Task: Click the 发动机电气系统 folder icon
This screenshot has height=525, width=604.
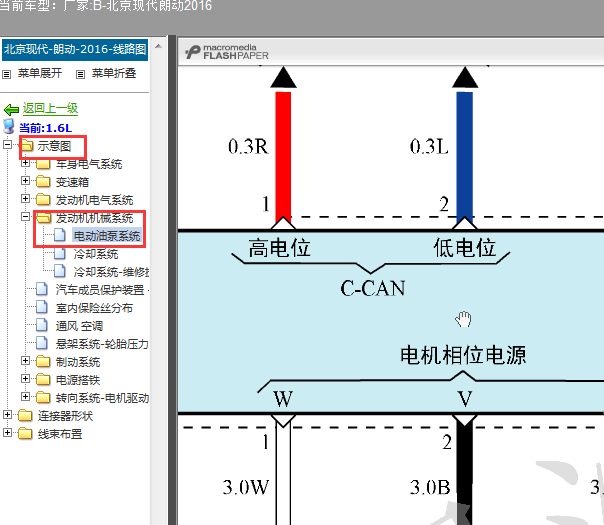Action: click(x=43, y=200)
